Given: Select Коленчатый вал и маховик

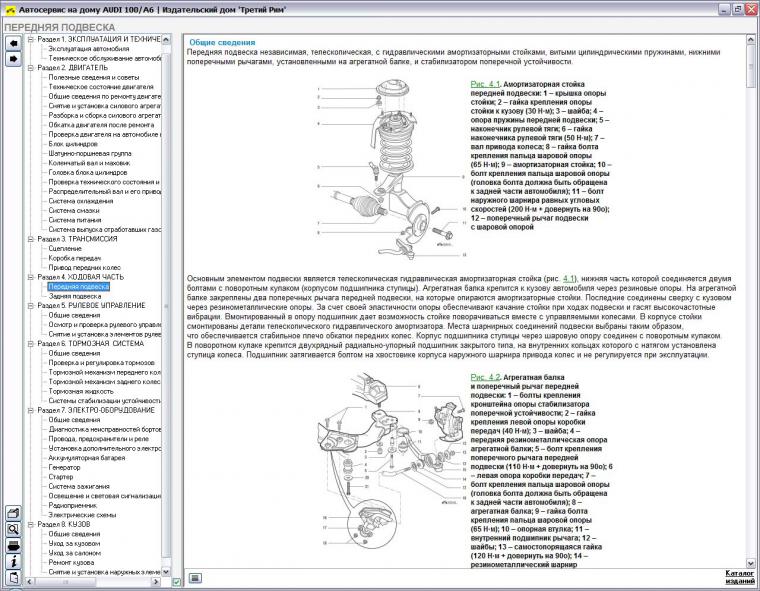Looking at the screenshot, I should tap(89, 163).
